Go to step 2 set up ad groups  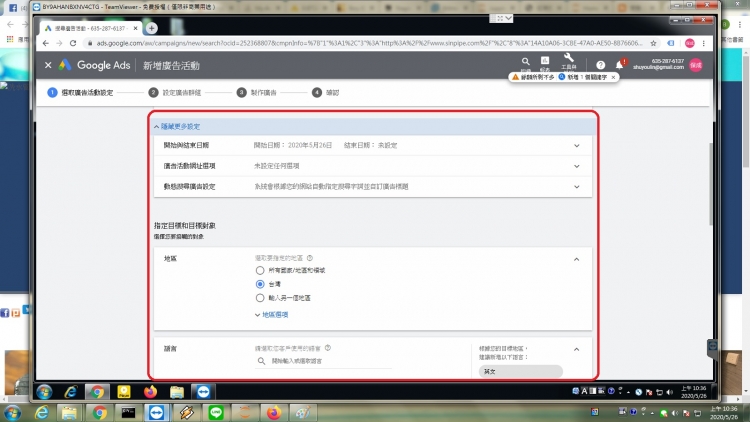175,93
